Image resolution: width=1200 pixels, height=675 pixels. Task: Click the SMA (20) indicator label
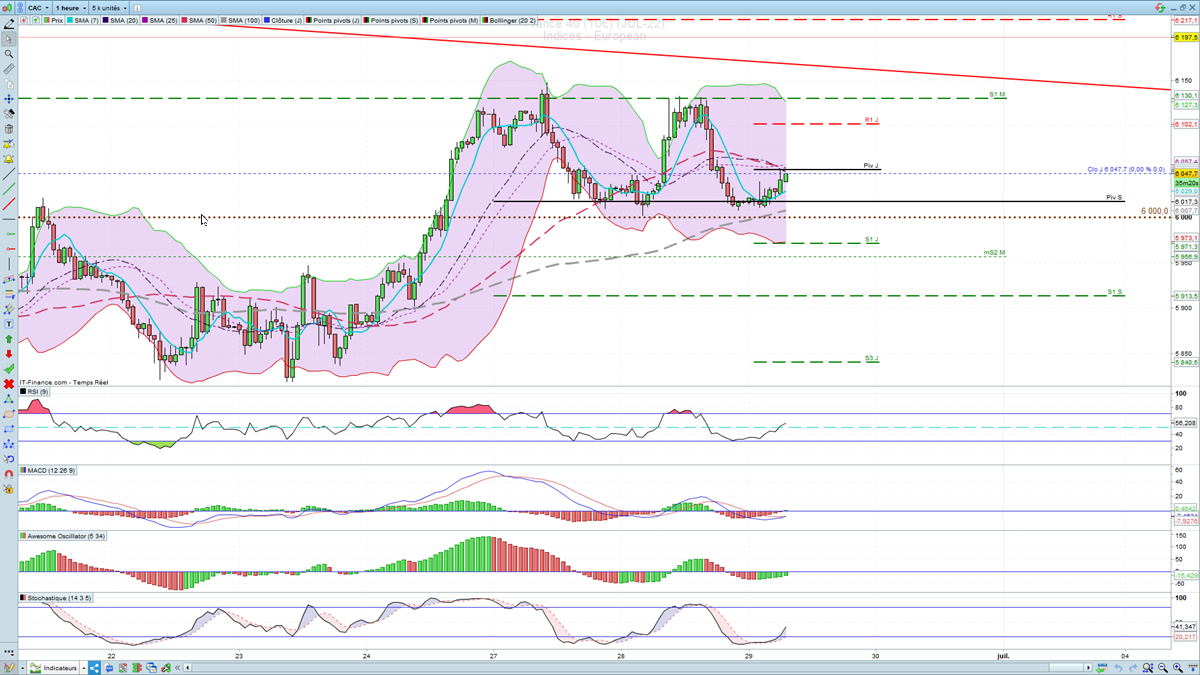pyautogui.click(x=120, y=20)
